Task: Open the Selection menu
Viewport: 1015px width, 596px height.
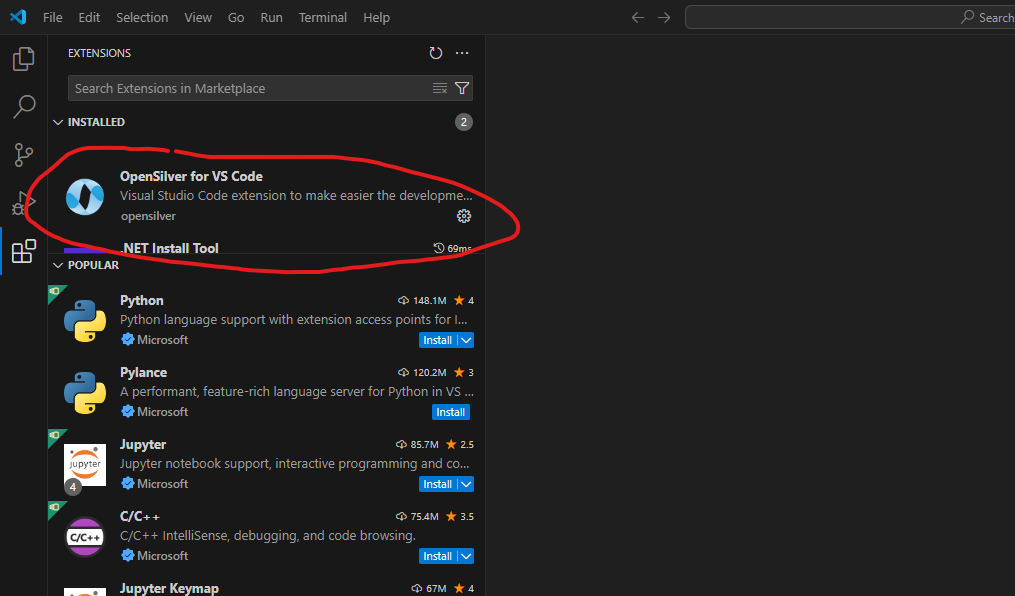Action: (x=142, y=17)
